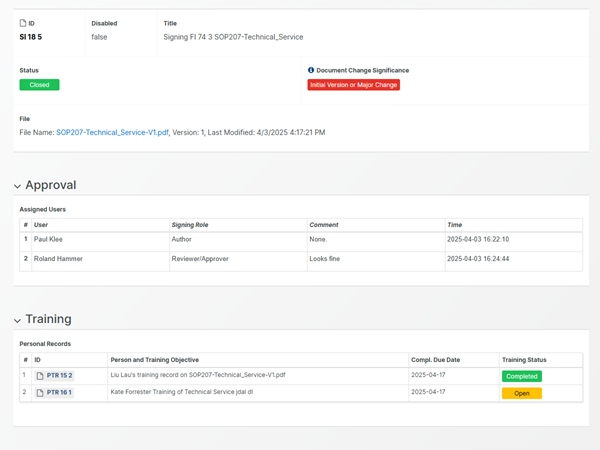Click the Person and Training Objective header

pyautogui.click(x=155, y=359)
